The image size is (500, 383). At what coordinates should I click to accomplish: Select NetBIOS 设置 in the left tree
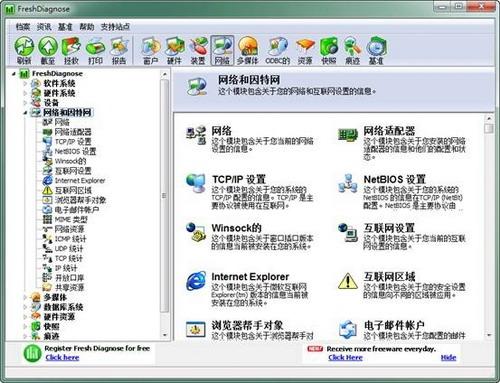coord(75,151)
